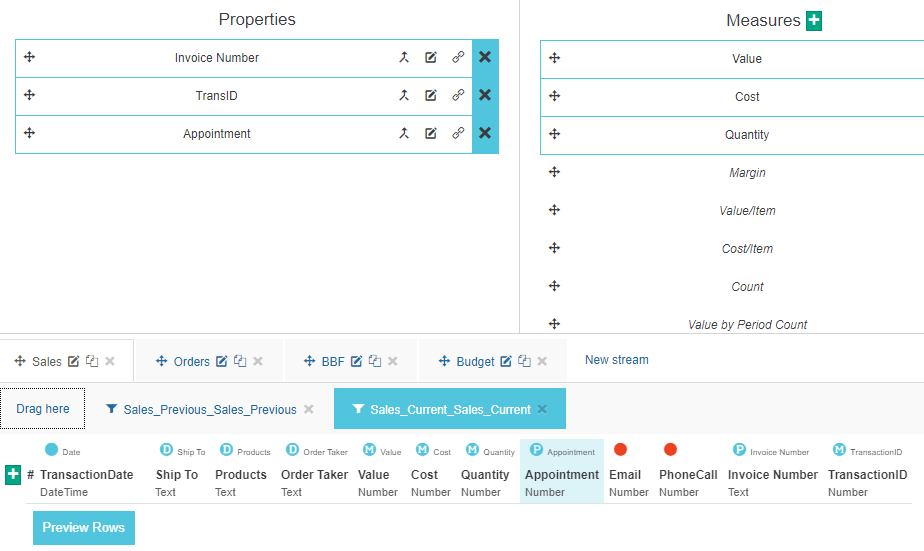Add a column with green plus icon
This screenshot has height=551, width=924.
(x=13, y=475)
